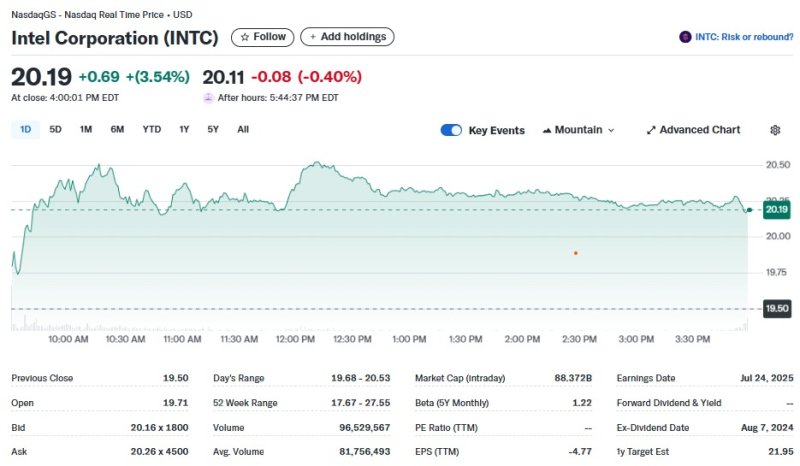Click the purple INTC analysis icon
This screenshot has height=466, width=800.
pyautogui.click(x=685, y=37)
